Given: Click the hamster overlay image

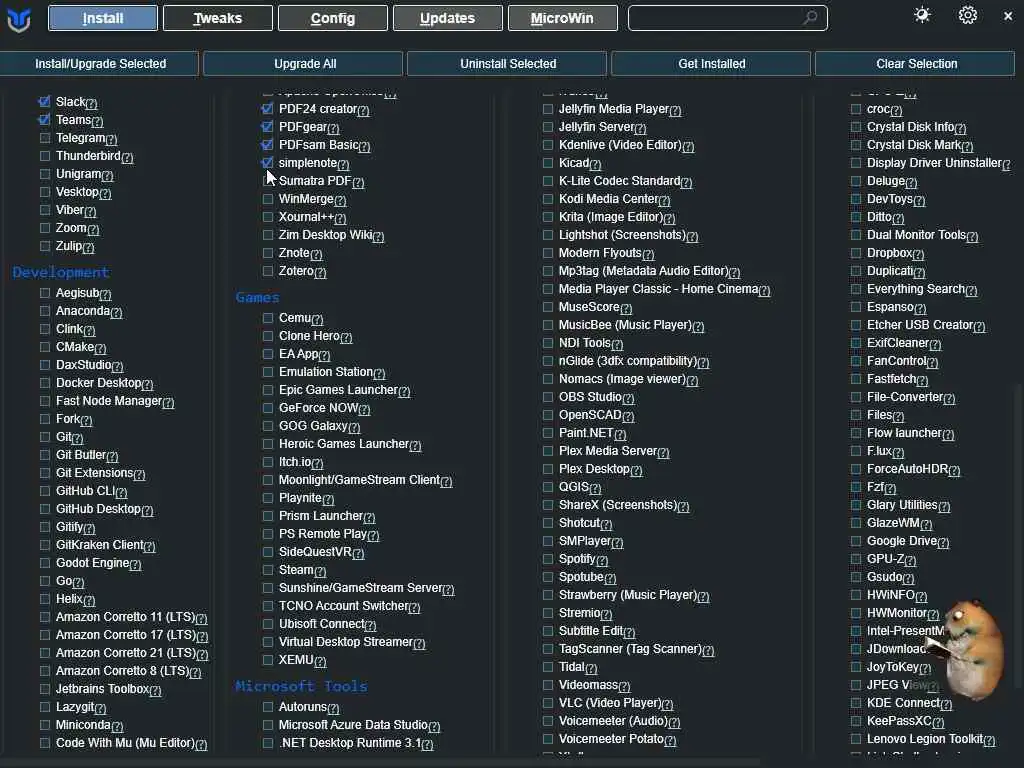Looking at the screenshot, I should (x=965, y=650).
